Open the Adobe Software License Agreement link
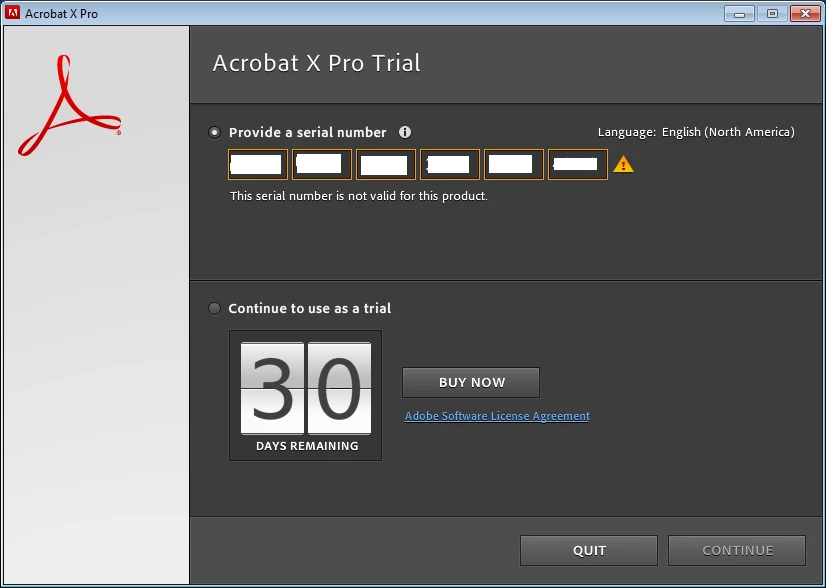 point(497,416)
